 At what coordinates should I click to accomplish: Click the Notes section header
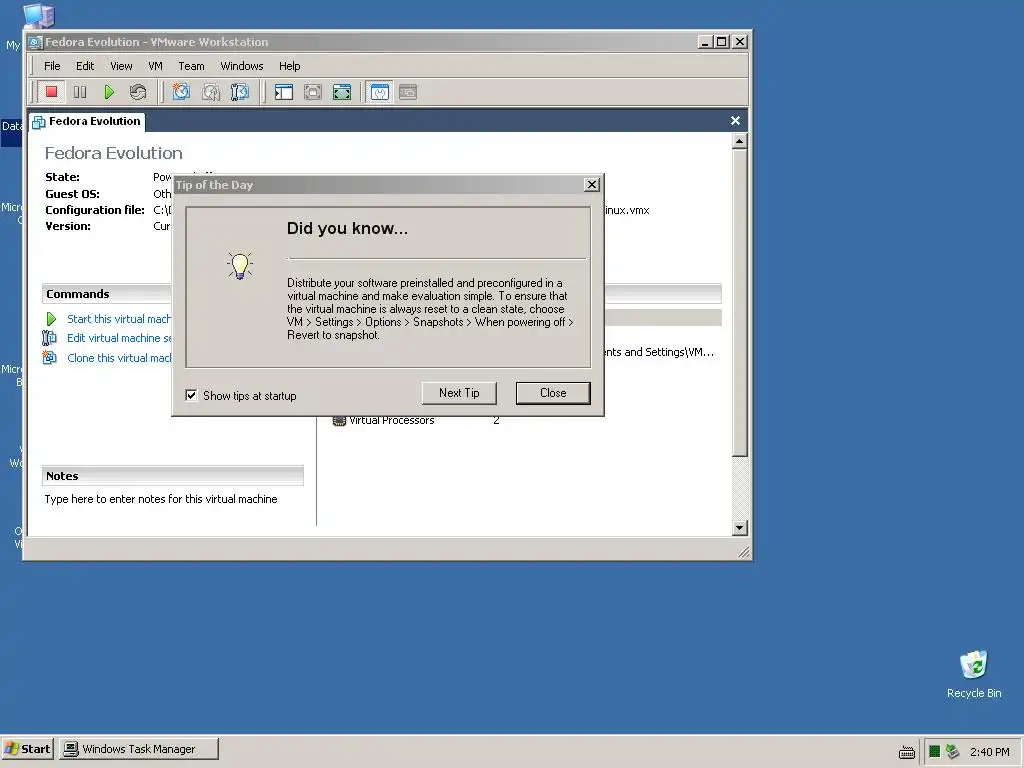tap(172, 476)
